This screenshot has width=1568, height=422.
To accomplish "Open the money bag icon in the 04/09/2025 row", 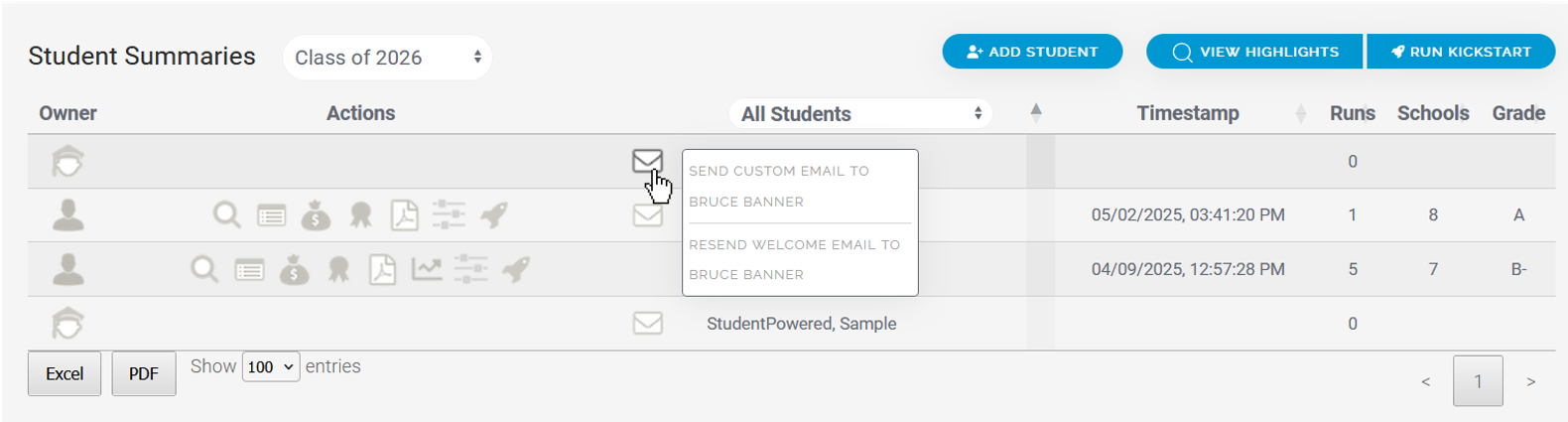I will click(x=294, y=269).
